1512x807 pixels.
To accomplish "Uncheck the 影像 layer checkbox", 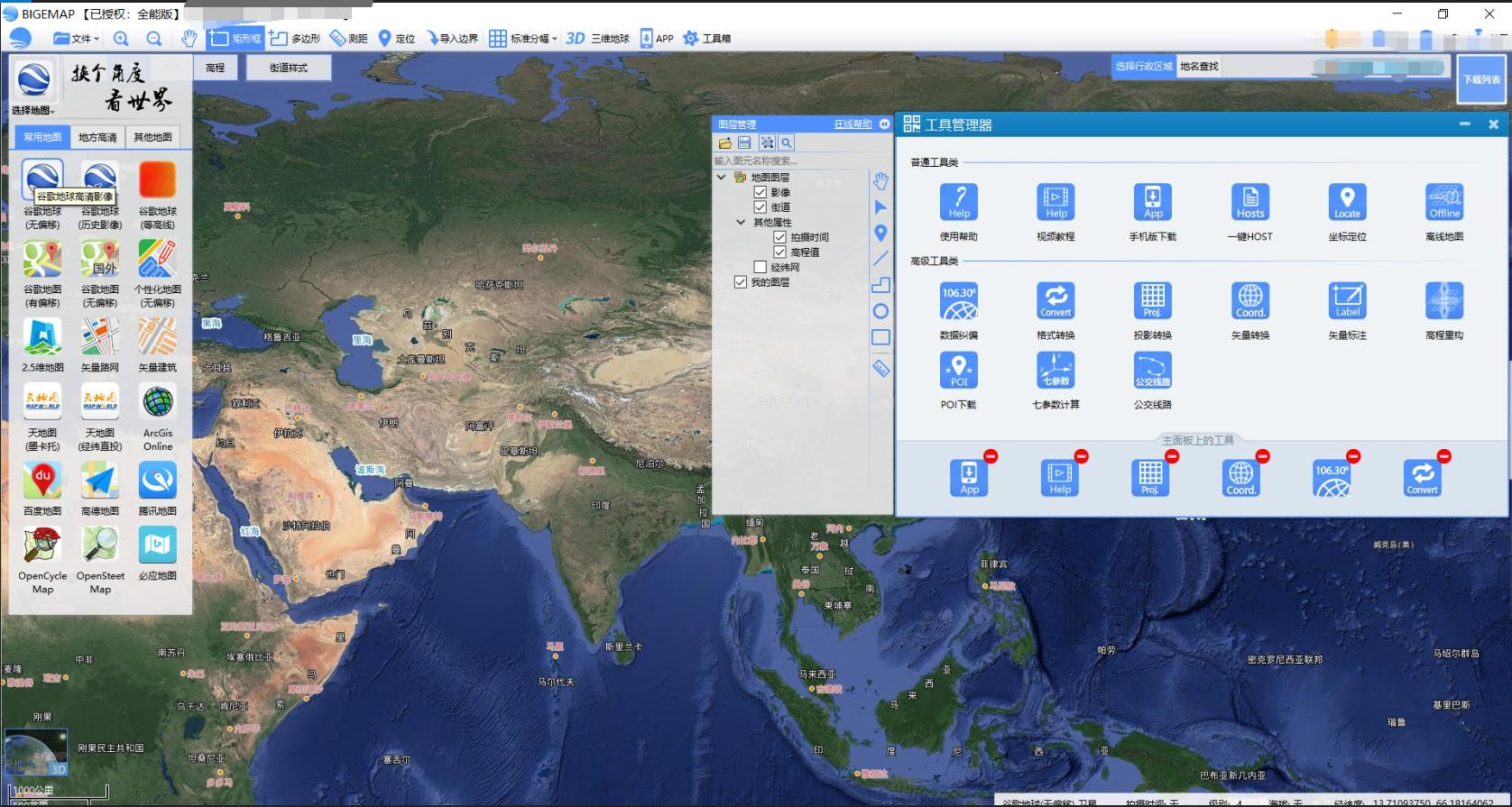I will click(760, 192).
